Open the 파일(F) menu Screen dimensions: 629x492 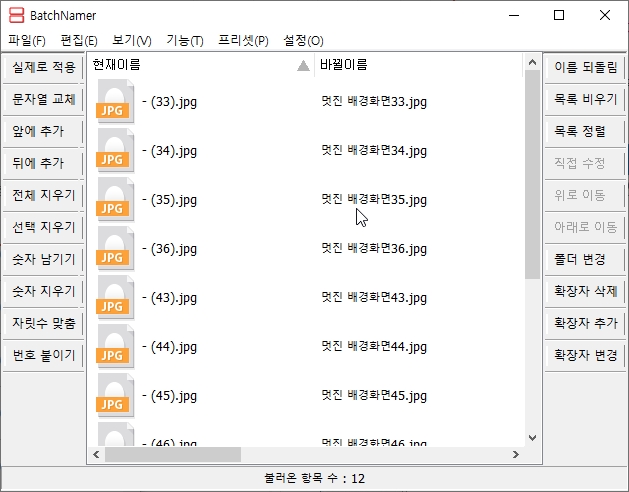click(x=27, y=40)
